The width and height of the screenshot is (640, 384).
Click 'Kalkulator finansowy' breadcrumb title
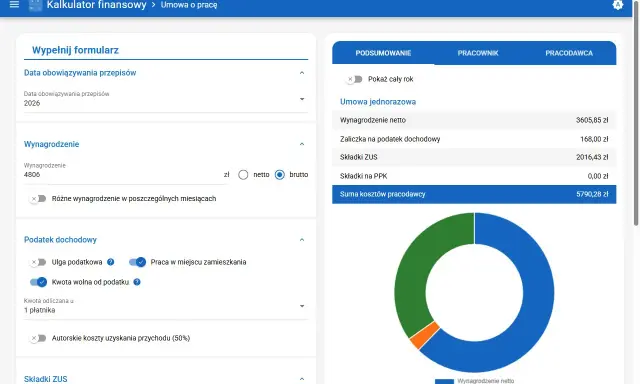pos(96,5)
